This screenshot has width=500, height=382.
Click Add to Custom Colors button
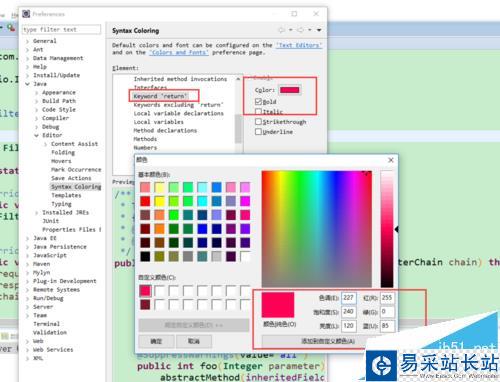tap(328, 341)
